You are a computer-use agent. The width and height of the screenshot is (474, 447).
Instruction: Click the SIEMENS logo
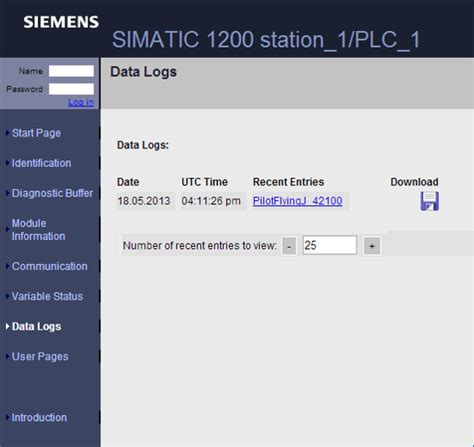[61, 22]
